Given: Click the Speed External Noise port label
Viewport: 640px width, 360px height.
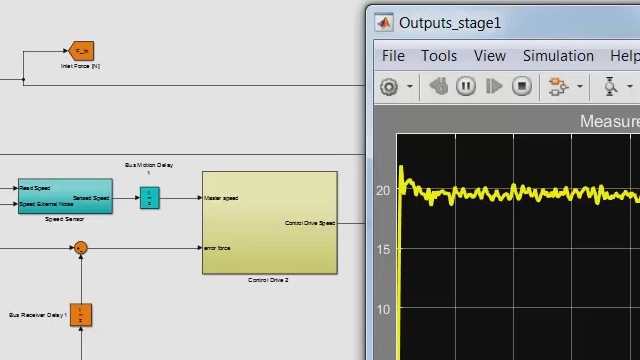Looking at the screenshot, I should pos(46,204).
